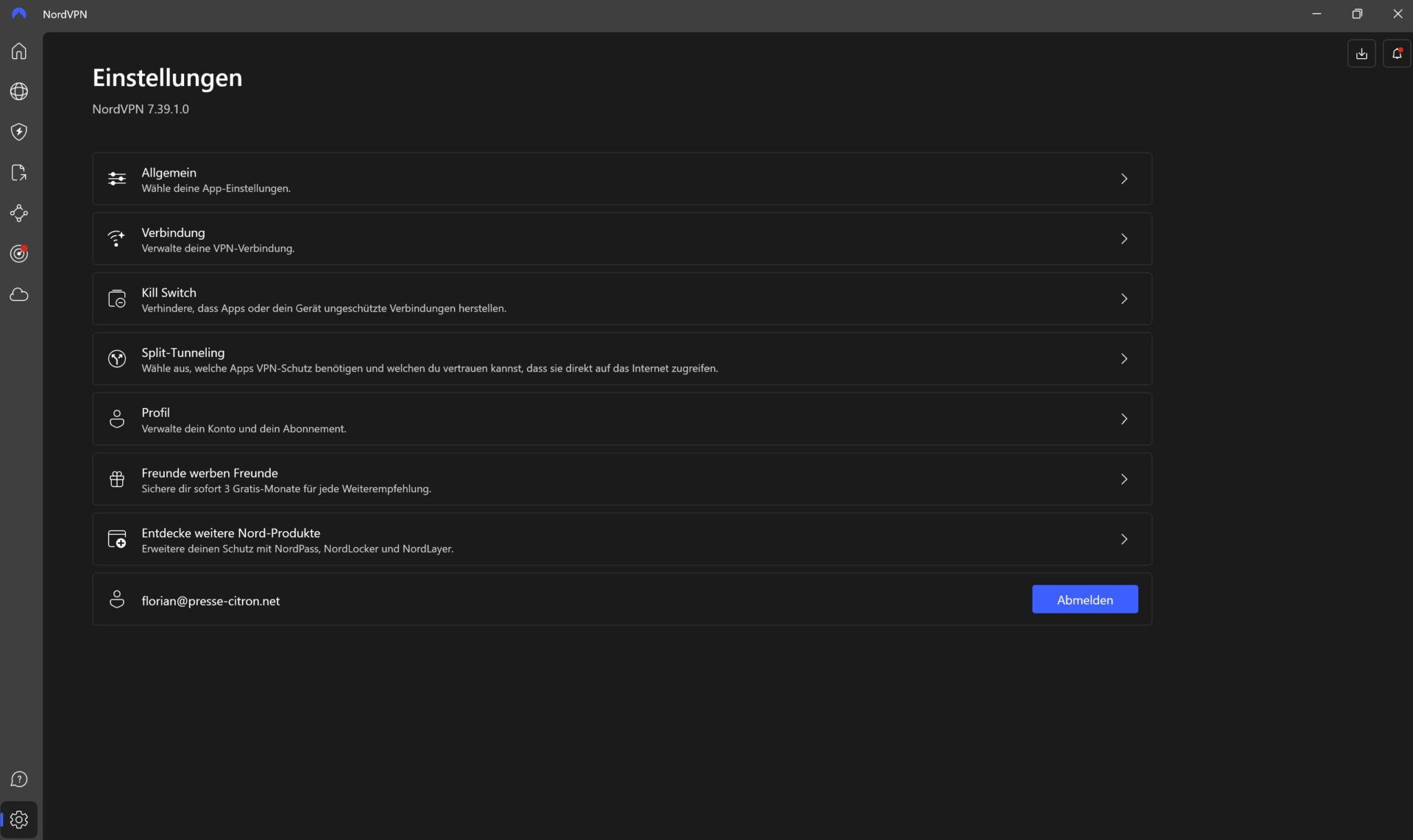Open the Freunde werben Freunde entry

[622, 479]
